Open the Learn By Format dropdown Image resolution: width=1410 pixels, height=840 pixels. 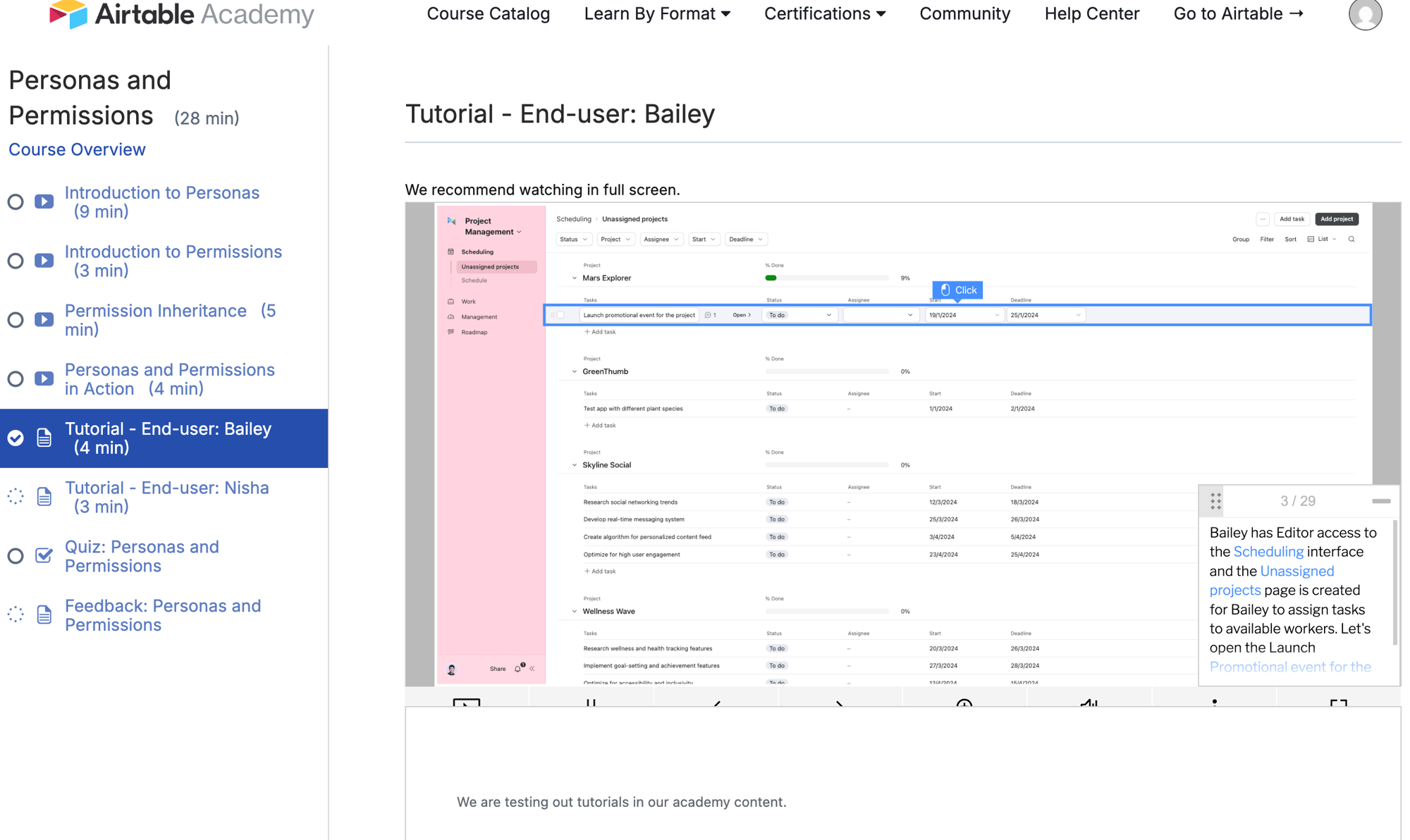pos(656,14)
